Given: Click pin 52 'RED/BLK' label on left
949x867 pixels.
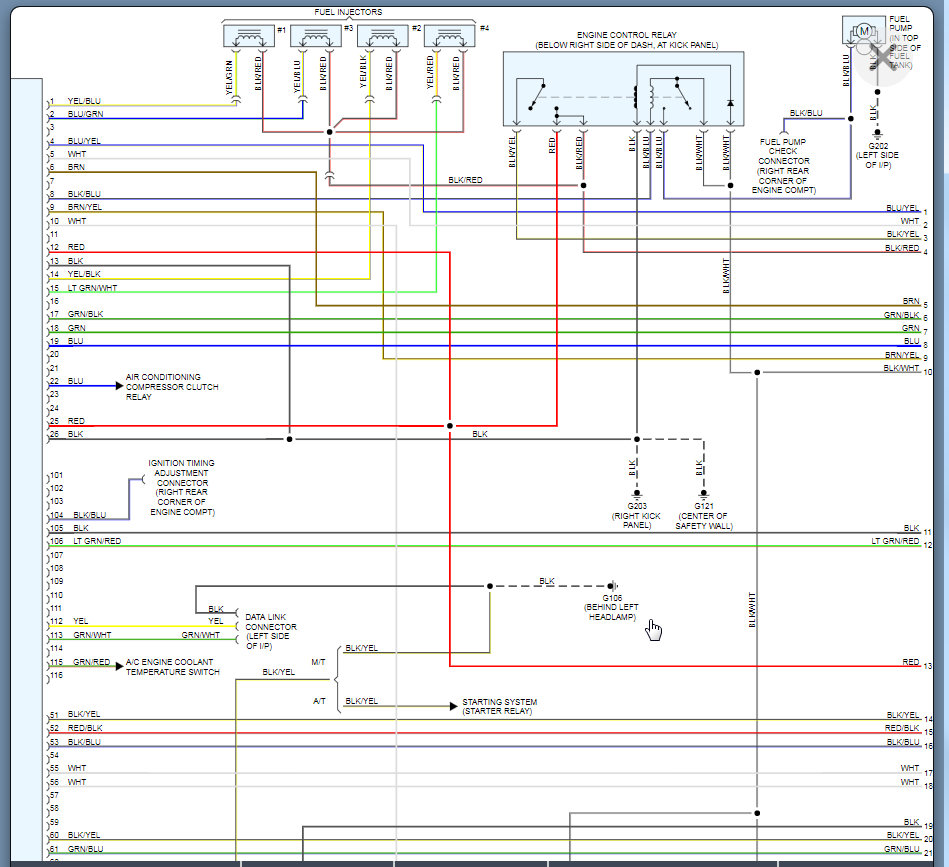Looking at the screenshot, I should point(85,728).
